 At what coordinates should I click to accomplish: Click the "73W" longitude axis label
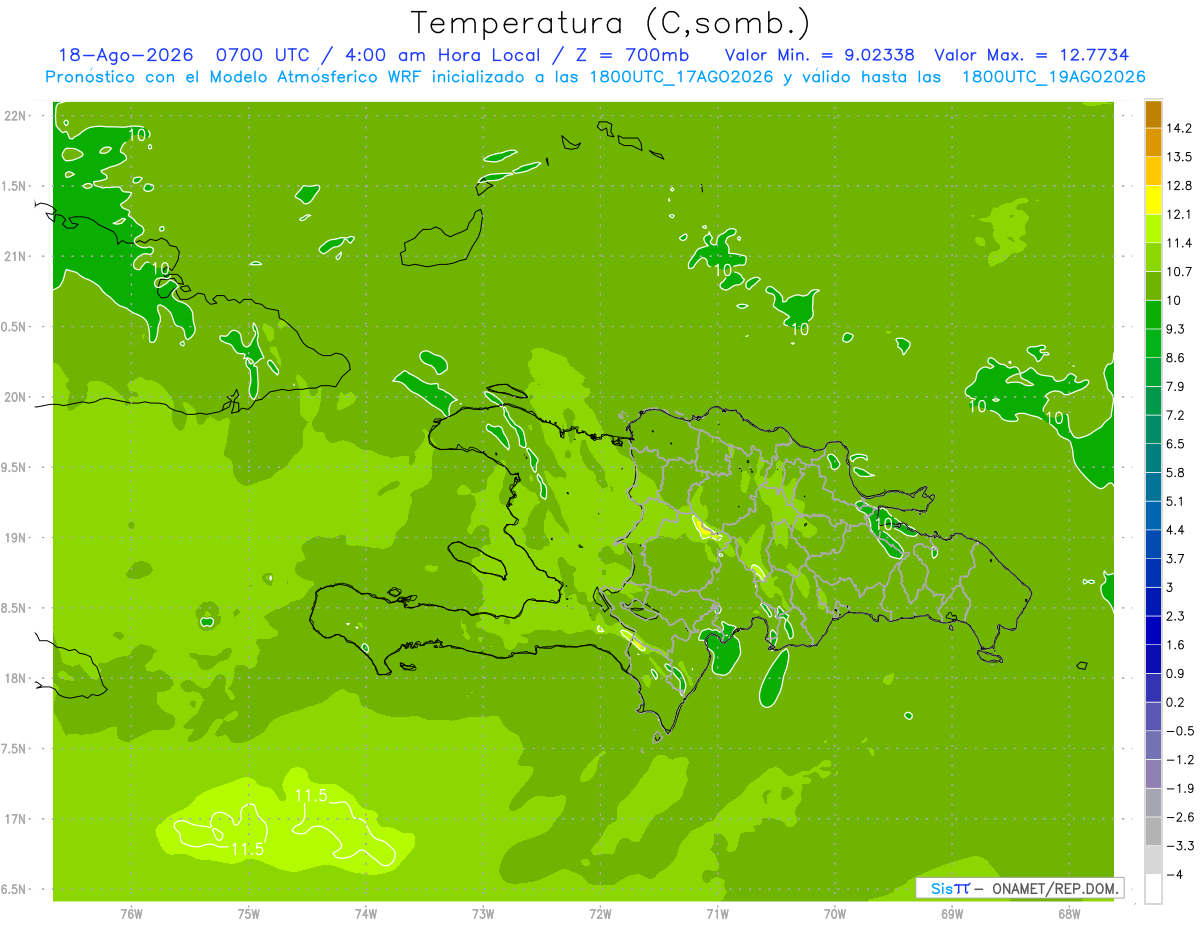click(483, 915)
